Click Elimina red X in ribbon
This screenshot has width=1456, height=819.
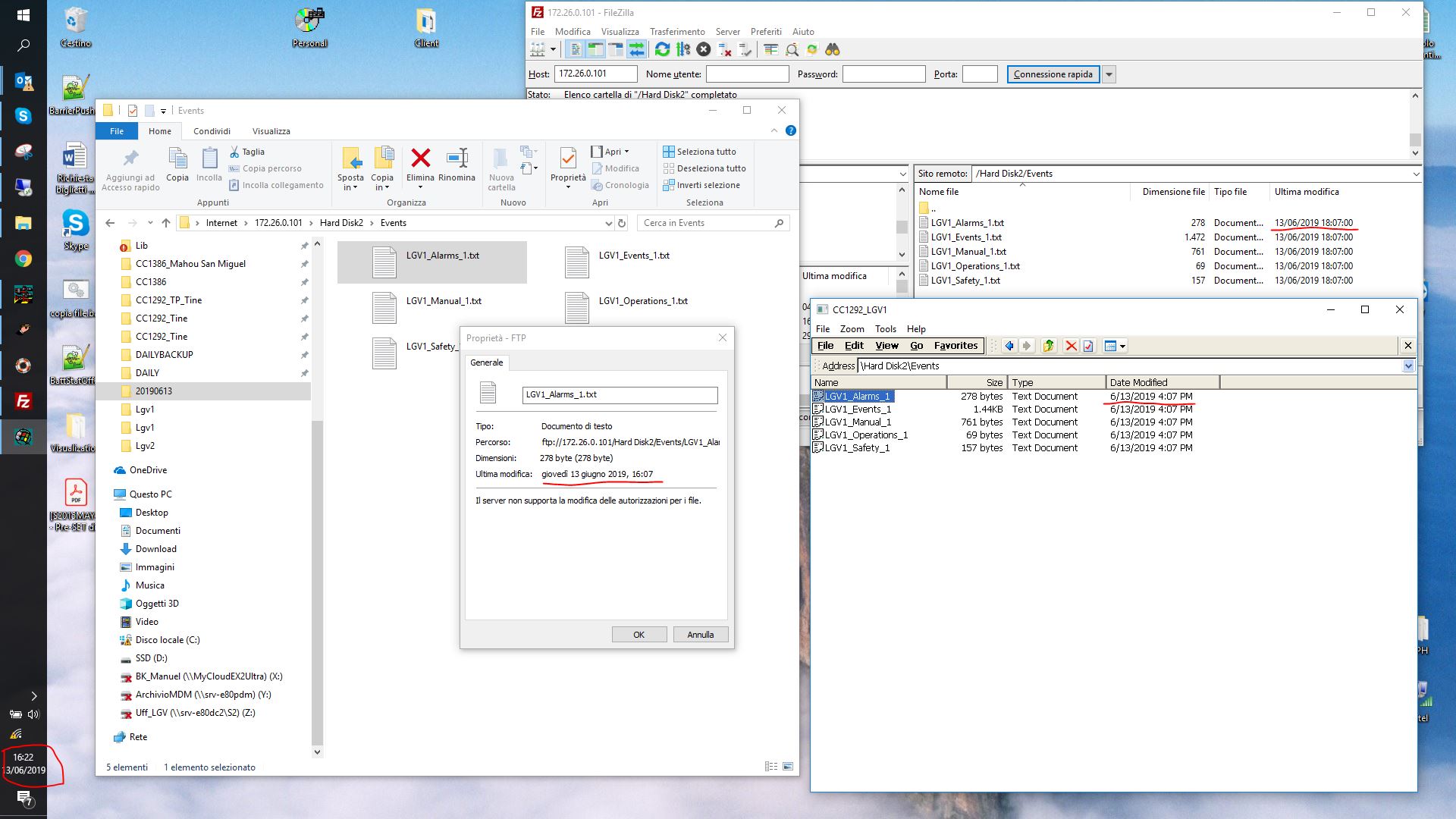point(420,165)
